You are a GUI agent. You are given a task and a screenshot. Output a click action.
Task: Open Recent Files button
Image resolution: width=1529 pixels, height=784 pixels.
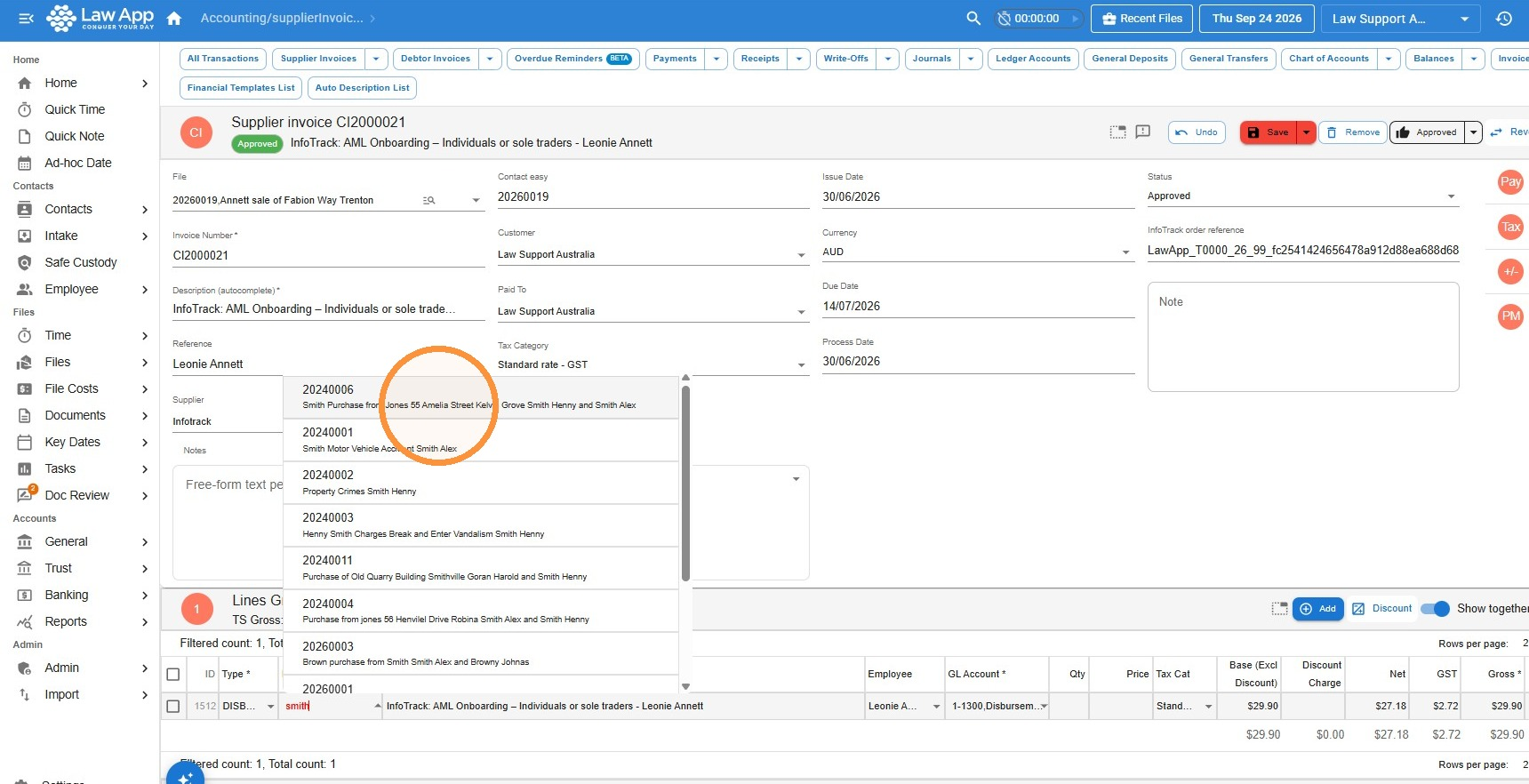point(1142,19)
